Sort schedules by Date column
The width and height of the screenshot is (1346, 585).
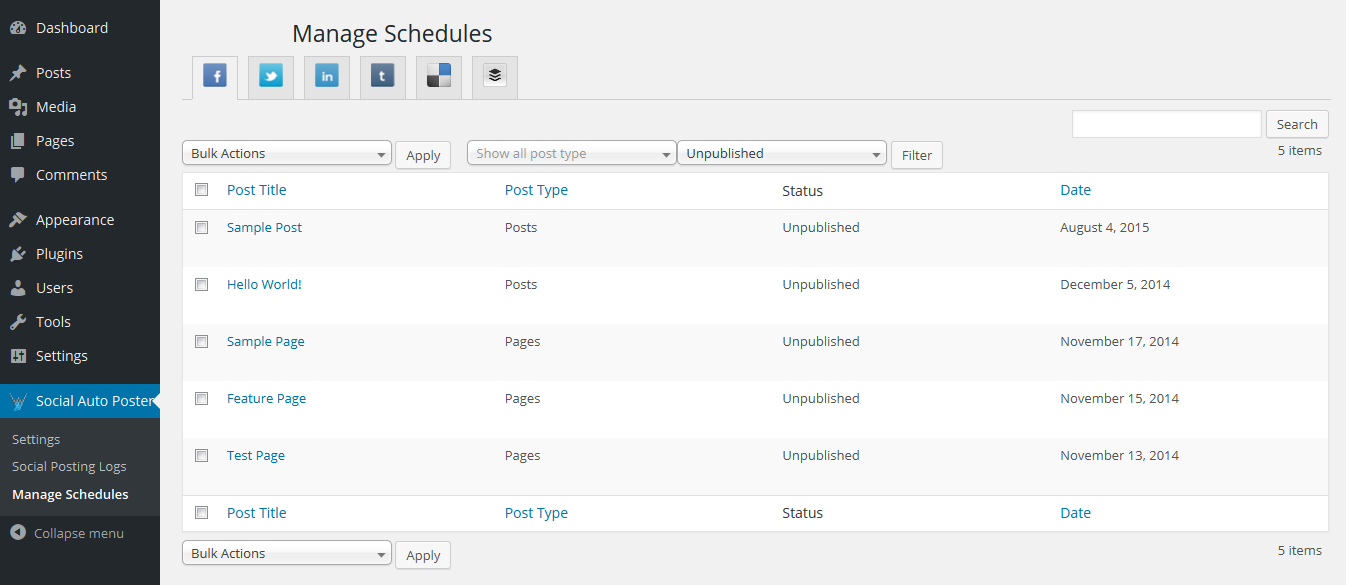click(x=1075, y=189)
